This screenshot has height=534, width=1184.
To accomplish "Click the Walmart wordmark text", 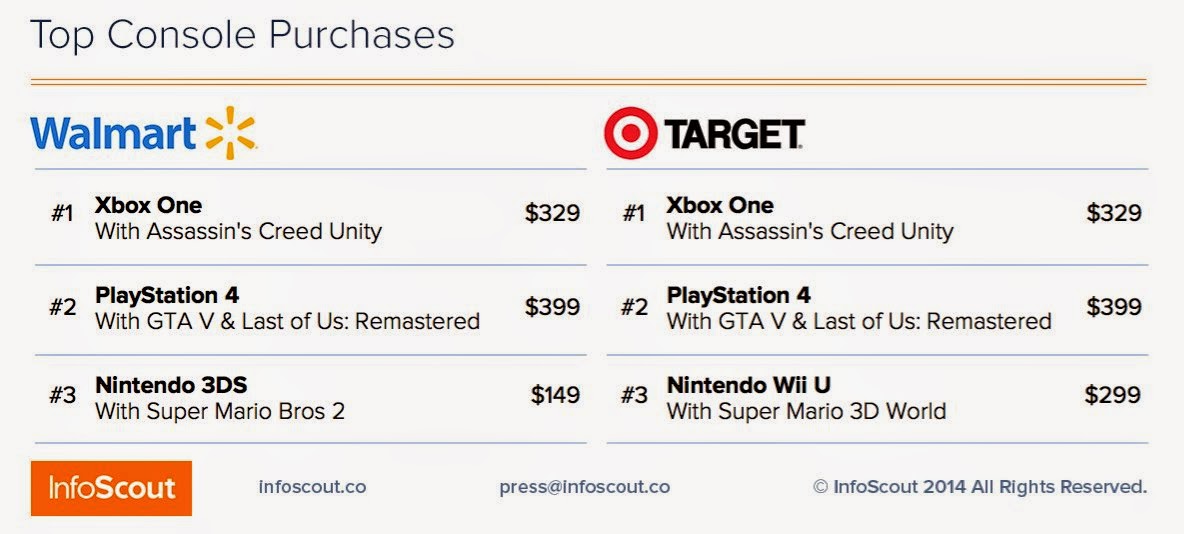I will [112, 133].
